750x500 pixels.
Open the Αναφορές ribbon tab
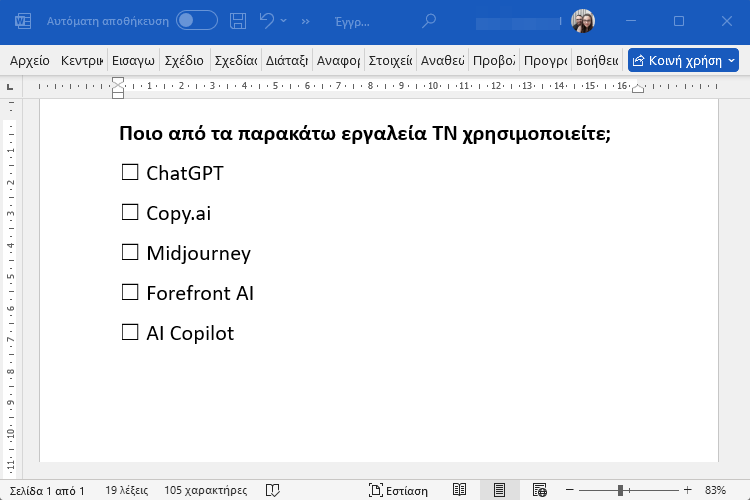(x=338, y=61)
